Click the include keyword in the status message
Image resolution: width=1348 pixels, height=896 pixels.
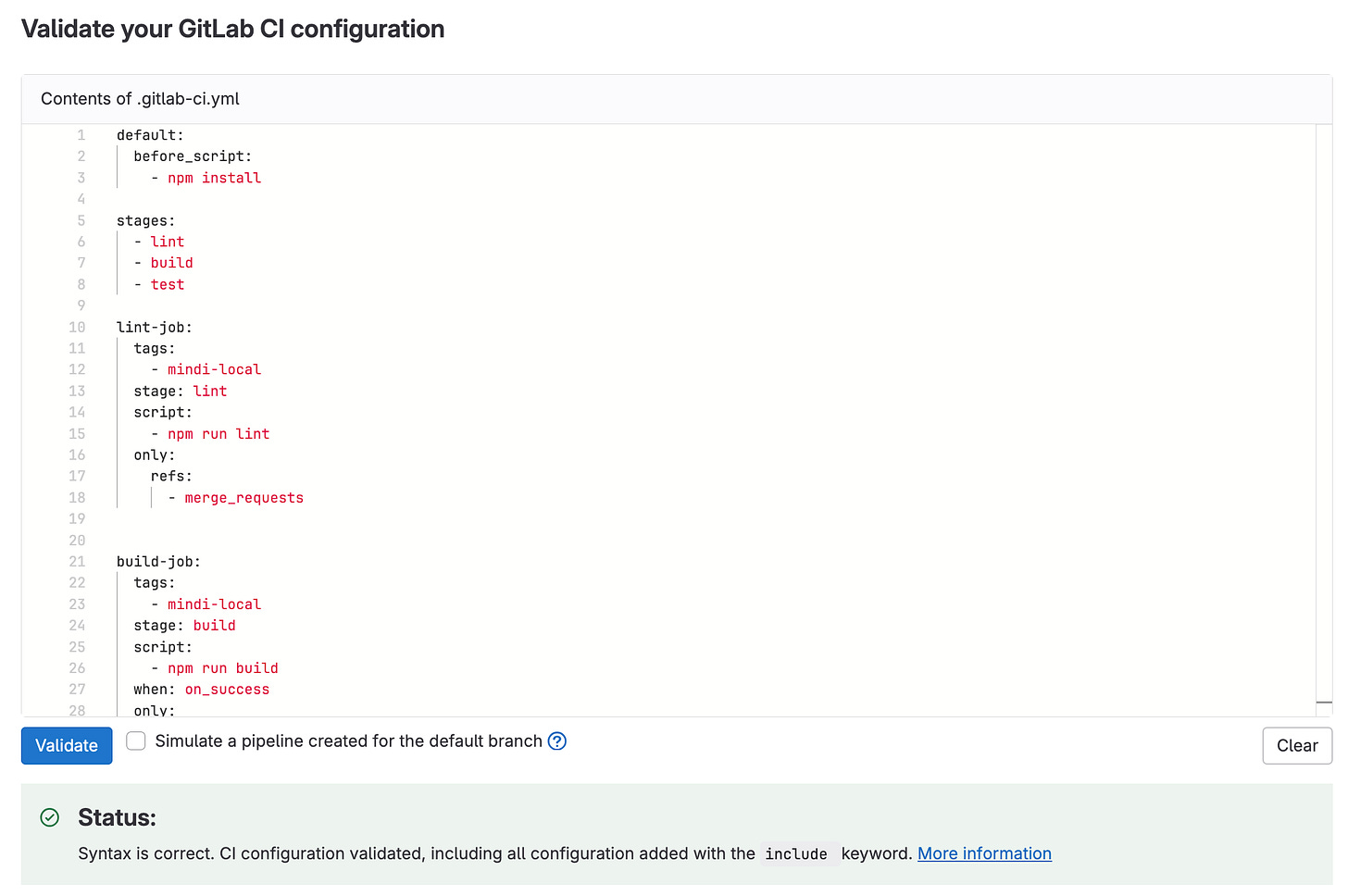797,853
